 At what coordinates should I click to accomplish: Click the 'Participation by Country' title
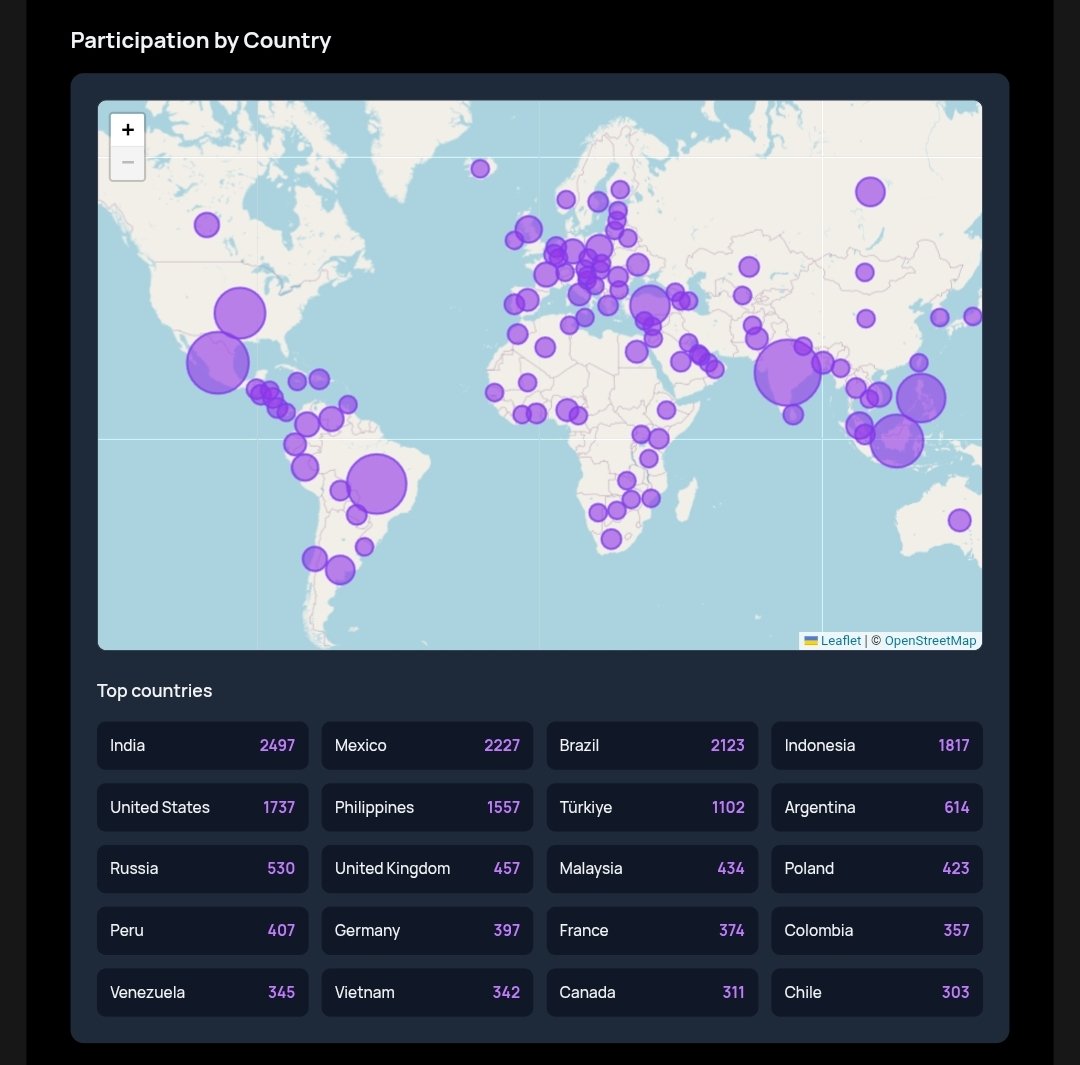click(x=200, y=41)
